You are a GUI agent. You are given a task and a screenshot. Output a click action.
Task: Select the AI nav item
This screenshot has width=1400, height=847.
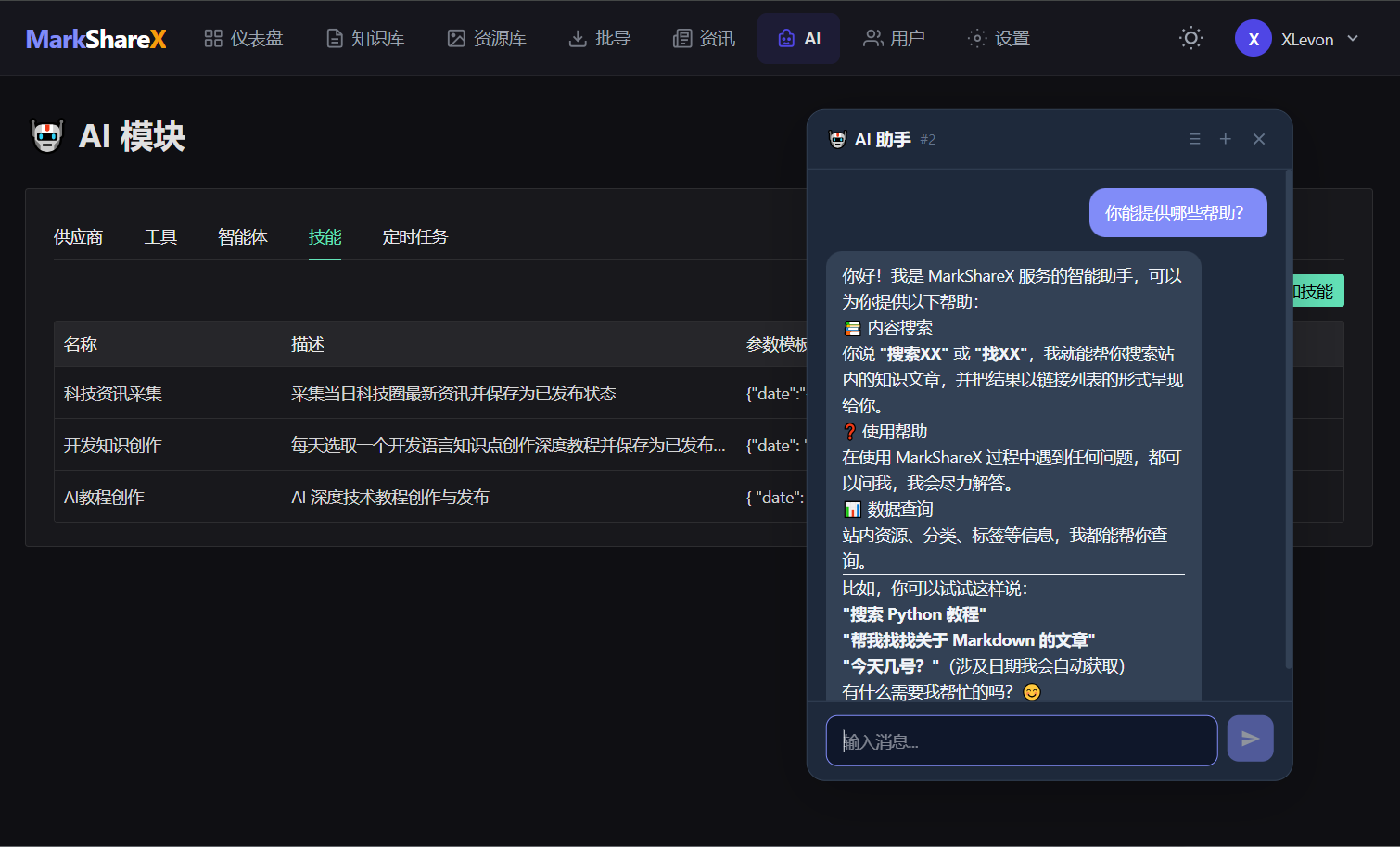798,38
